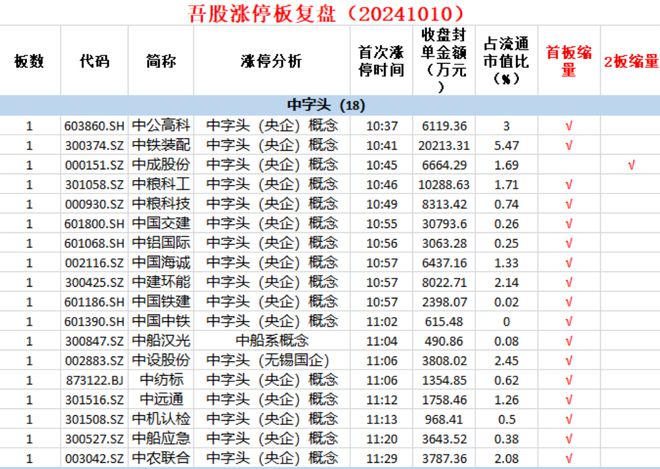Click the 2板缩量 checkmark for 中成股份
This screenshot has width=660, height=469.
pyautogui.click(x=631, y=165)
